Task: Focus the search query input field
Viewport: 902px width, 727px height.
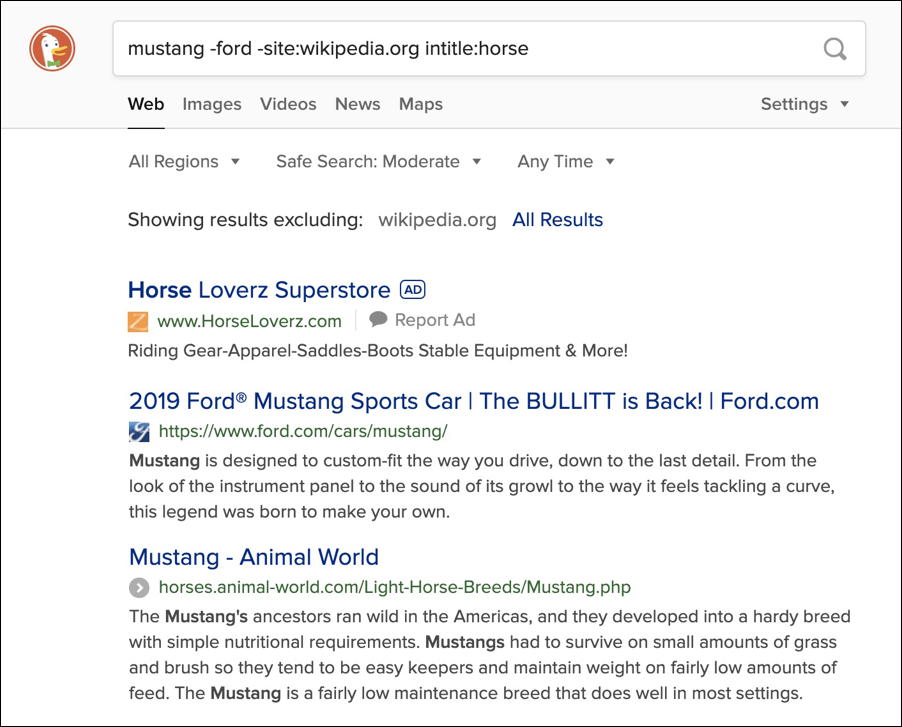Action: pyautogui.click(x=489, y=49)
